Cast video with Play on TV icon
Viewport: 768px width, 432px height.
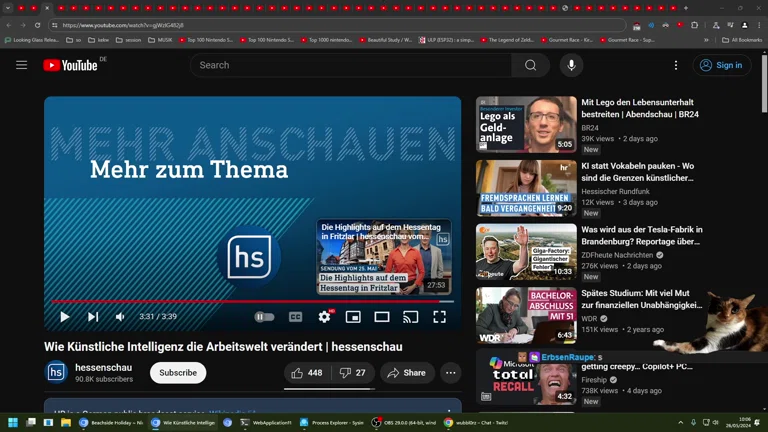click(x=410, y=317)
